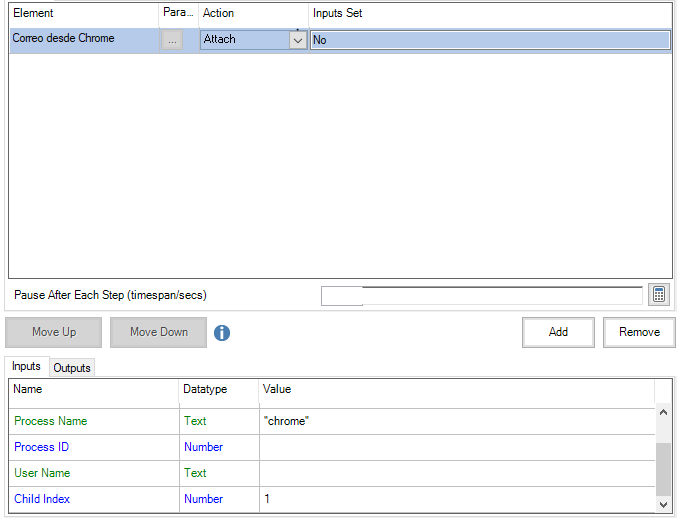Screen dimensions: 683x521
Task: Edit the Process Name value "chrome"
Action: pyautogui.click(x=456, y=421)
